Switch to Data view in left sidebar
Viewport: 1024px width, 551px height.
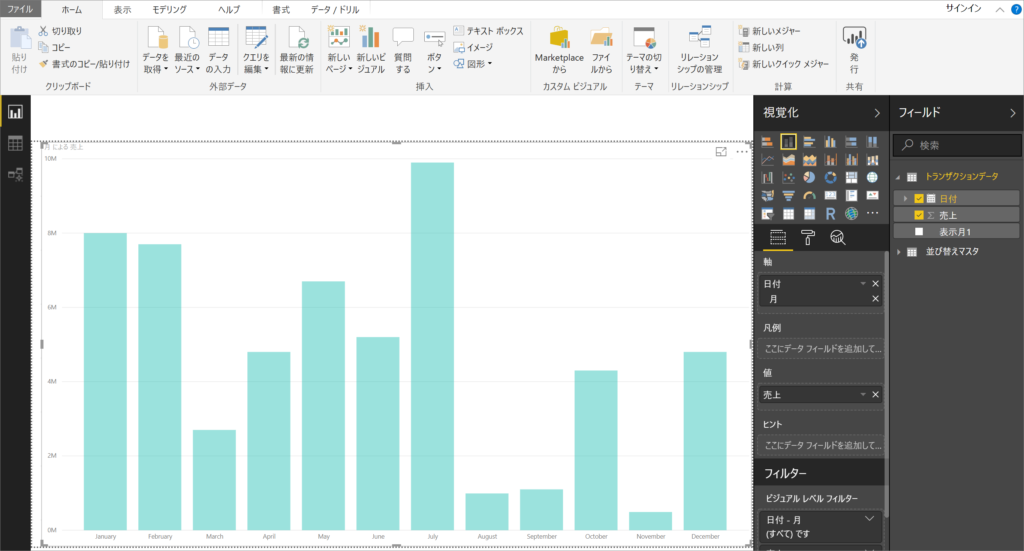(15, 144)
